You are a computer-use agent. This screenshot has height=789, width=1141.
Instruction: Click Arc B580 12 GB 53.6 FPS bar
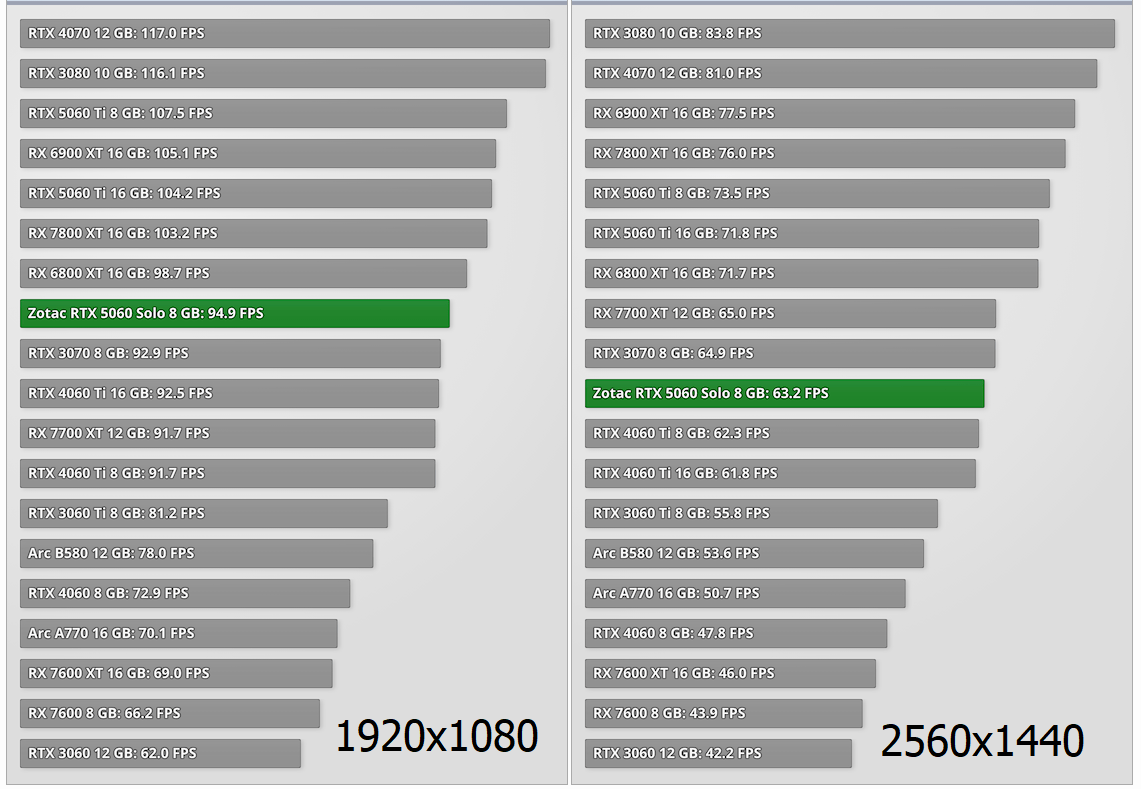[755, 554]
